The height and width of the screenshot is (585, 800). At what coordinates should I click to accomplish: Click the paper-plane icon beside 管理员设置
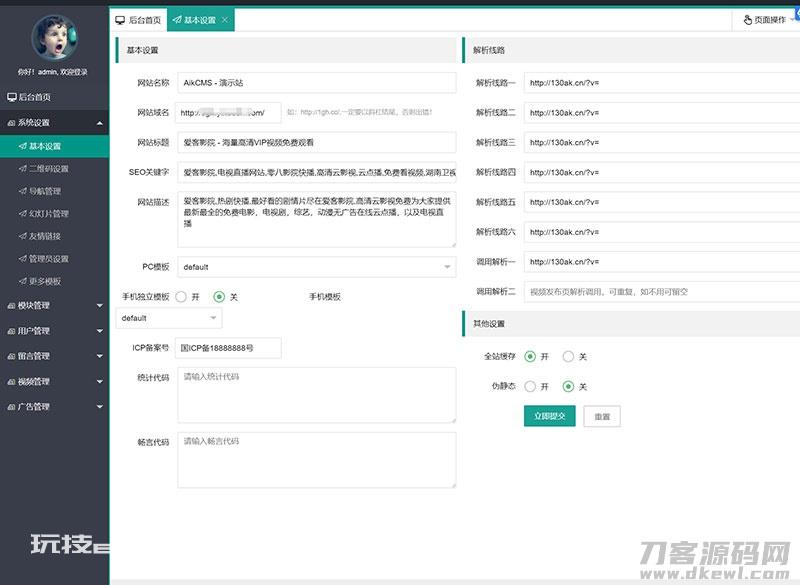pos(22,259)
